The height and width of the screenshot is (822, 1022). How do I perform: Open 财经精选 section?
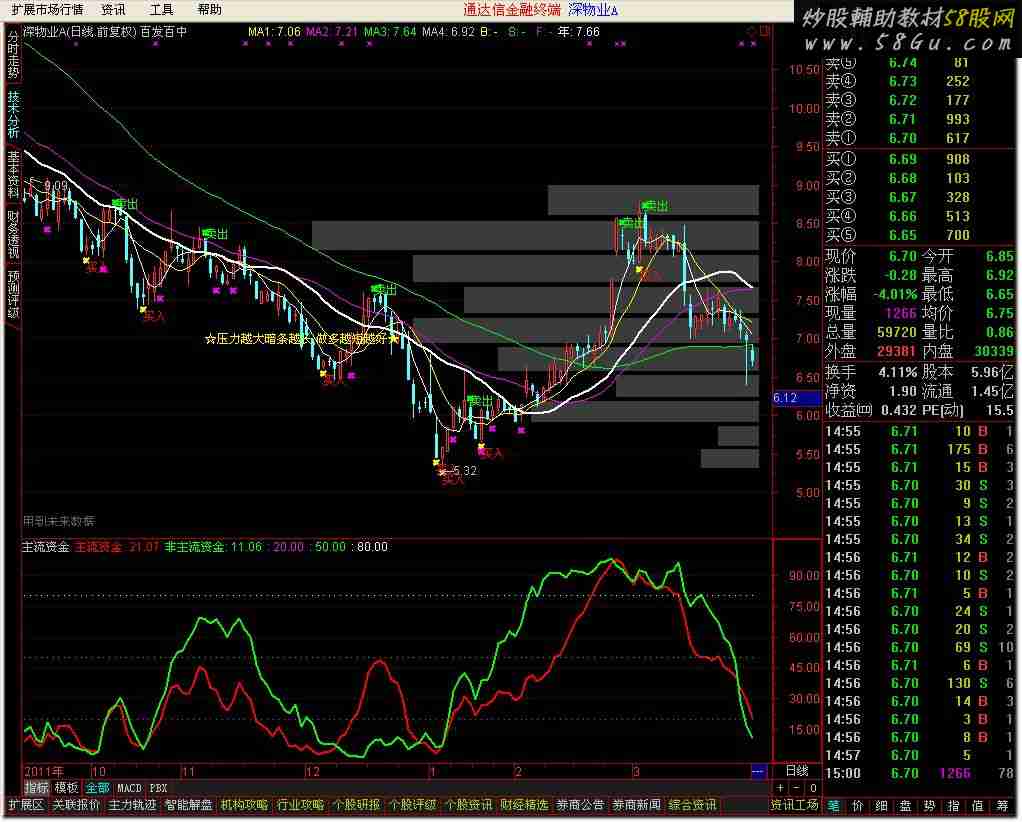pos(525,805)
